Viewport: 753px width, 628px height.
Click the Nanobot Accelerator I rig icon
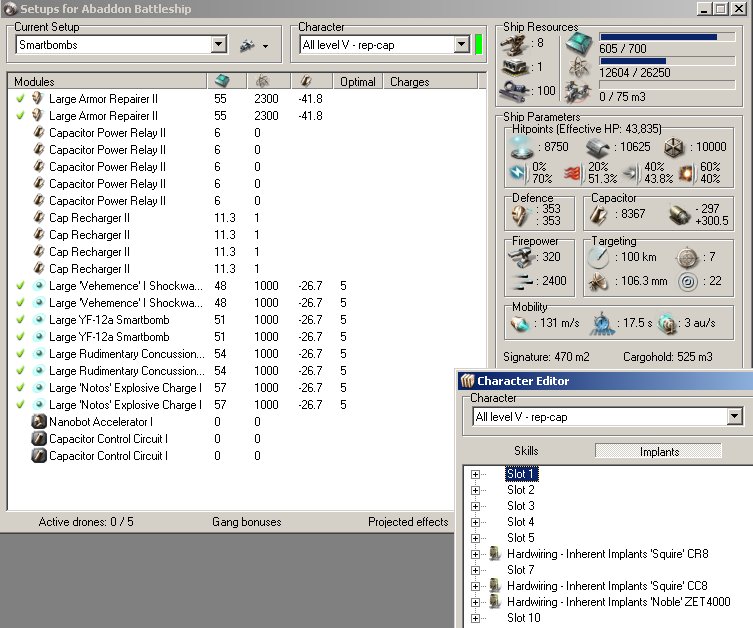pyautogui.click(x=39, y=422)
